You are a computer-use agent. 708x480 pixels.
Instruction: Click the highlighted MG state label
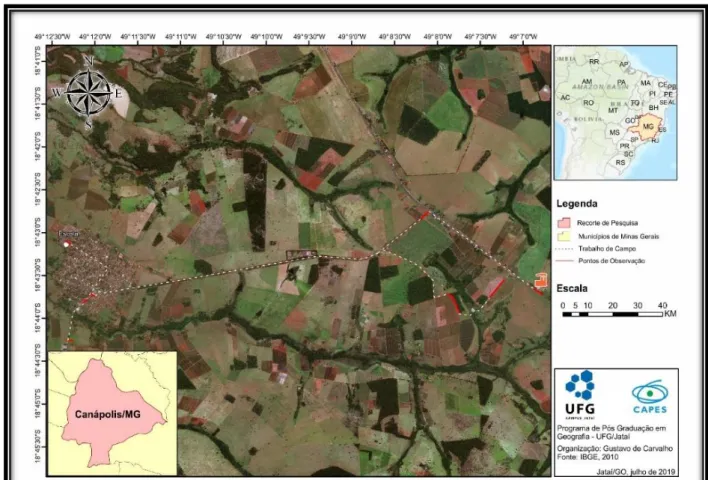pyautogui.click(x=648, y=127)
